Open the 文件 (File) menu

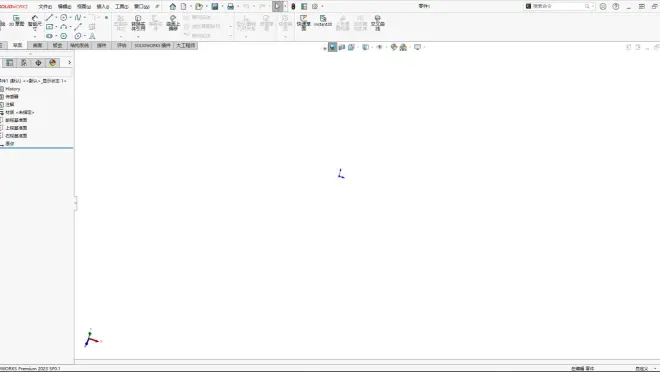click(x=45, y=6)
